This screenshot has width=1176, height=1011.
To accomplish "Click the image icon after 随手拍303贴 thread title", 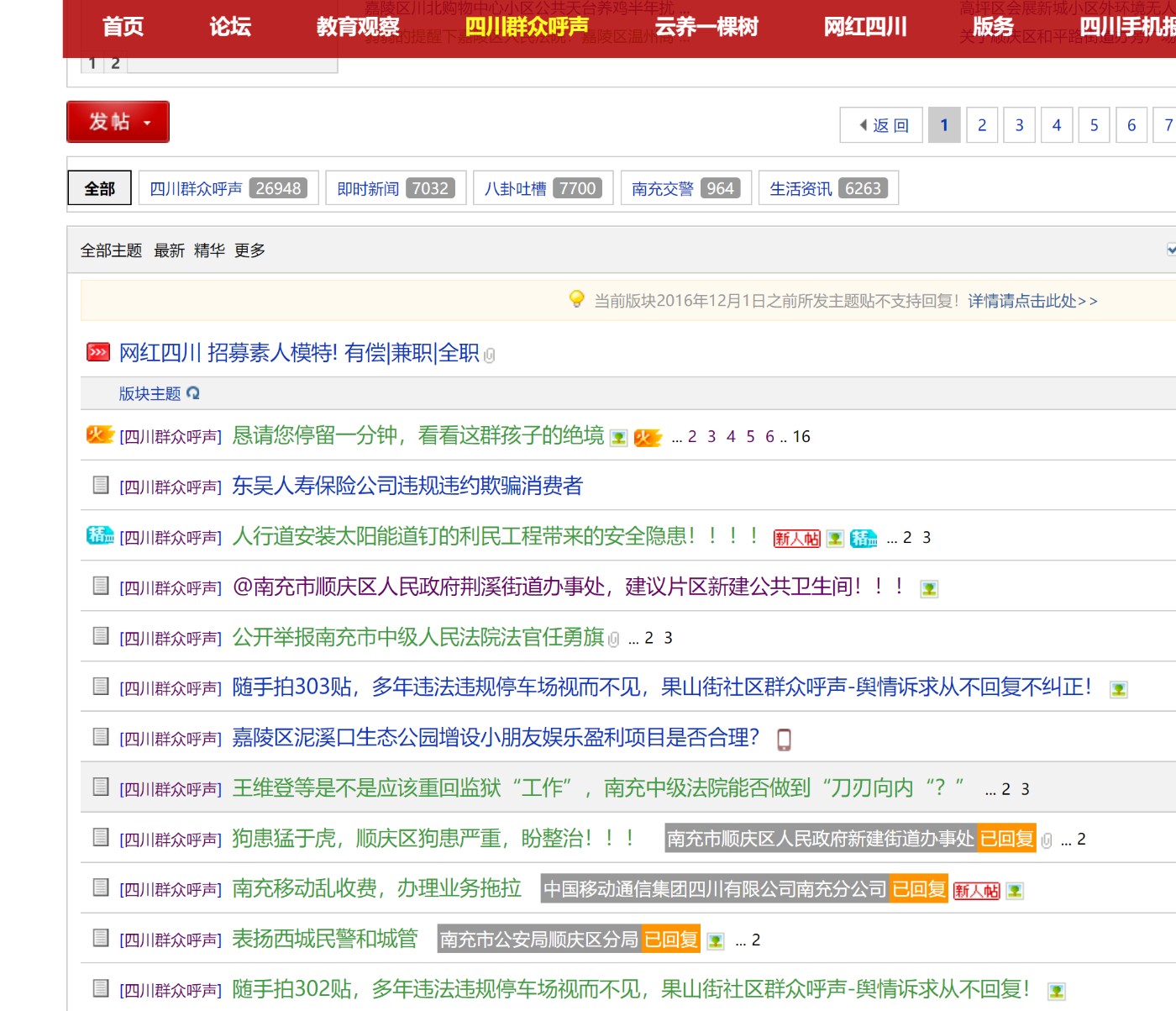I will [x=1118, y=690].
